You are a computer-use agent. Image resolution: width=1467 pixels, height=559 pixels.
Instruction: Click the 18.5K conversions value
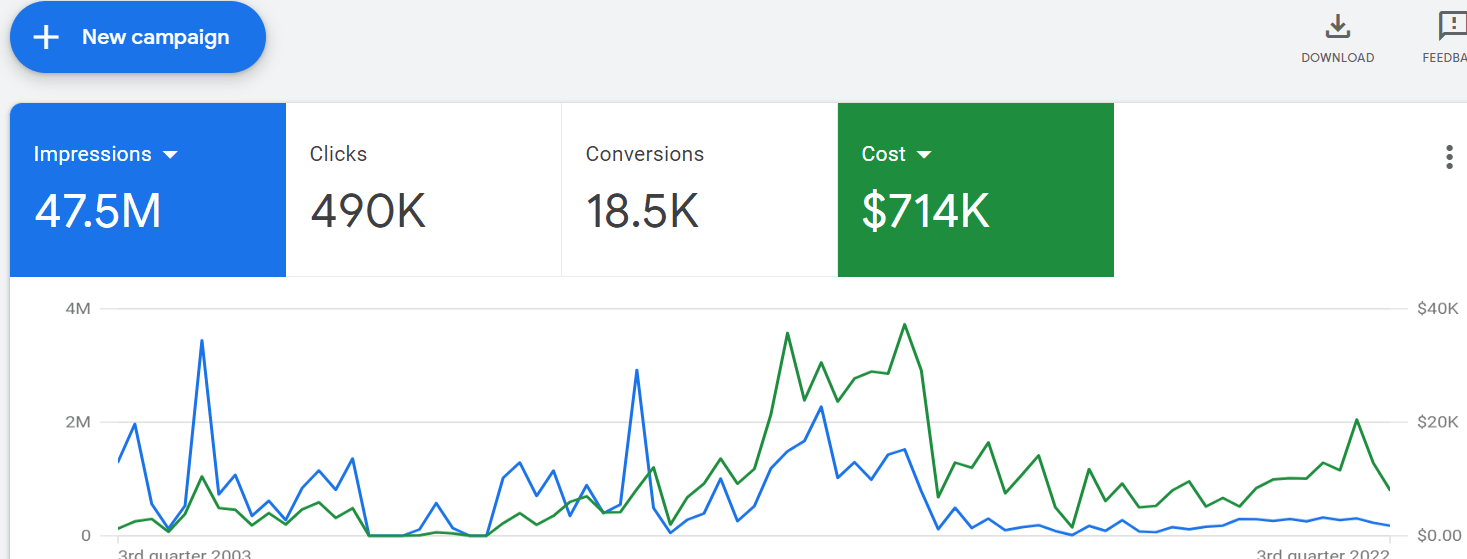[642, 211]
